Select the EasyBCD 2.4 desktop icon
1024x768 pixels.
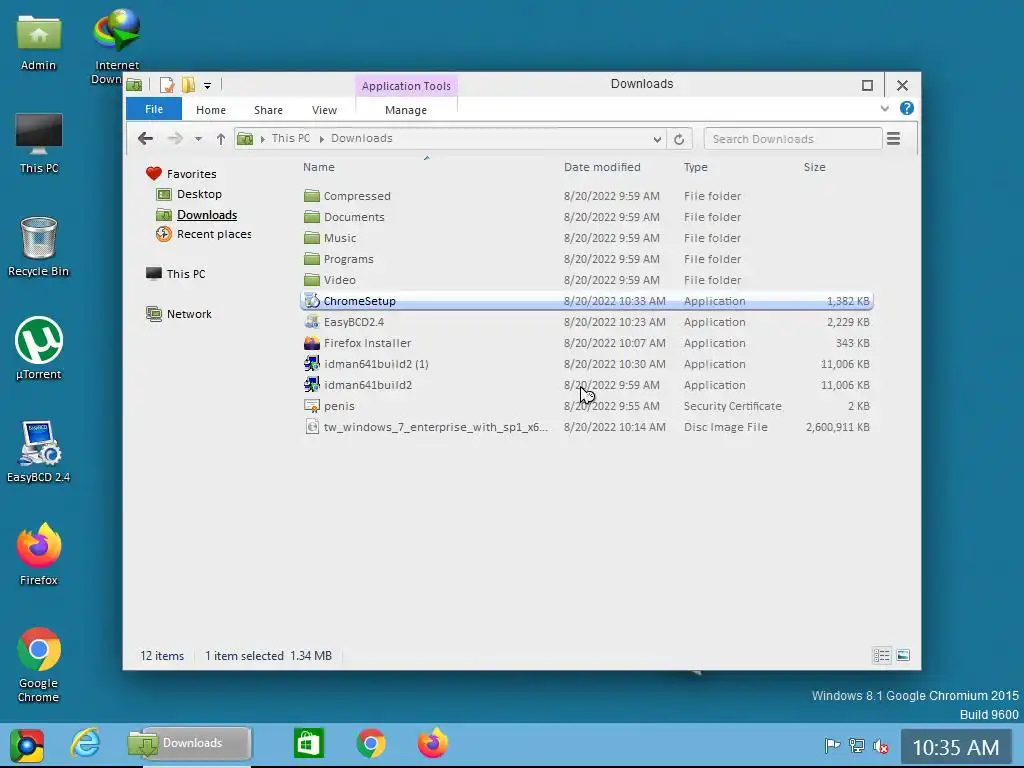pos(39,451)
